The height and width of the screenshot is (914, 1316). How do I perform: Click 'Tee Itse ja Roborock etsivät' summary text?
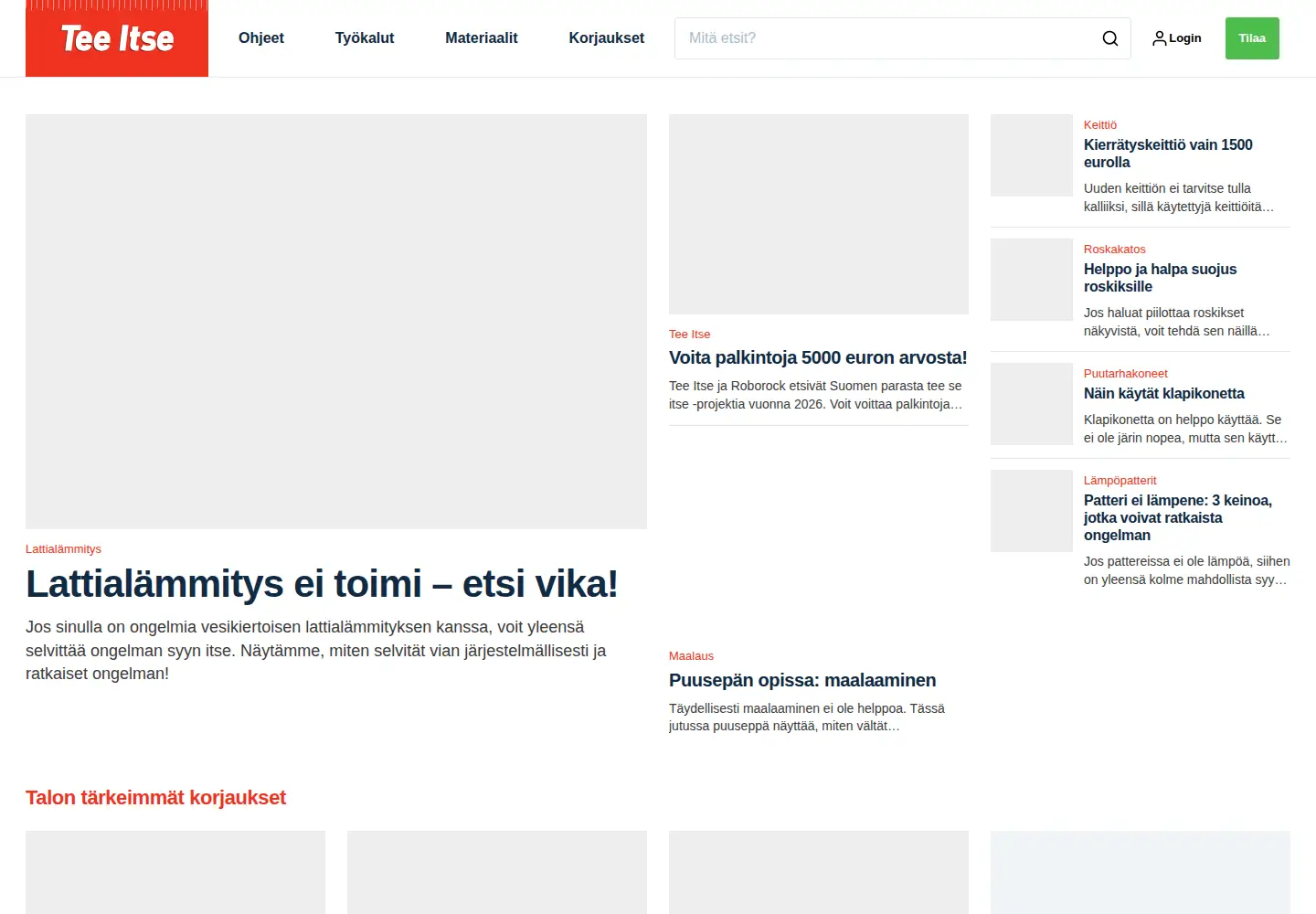[815, 395]
